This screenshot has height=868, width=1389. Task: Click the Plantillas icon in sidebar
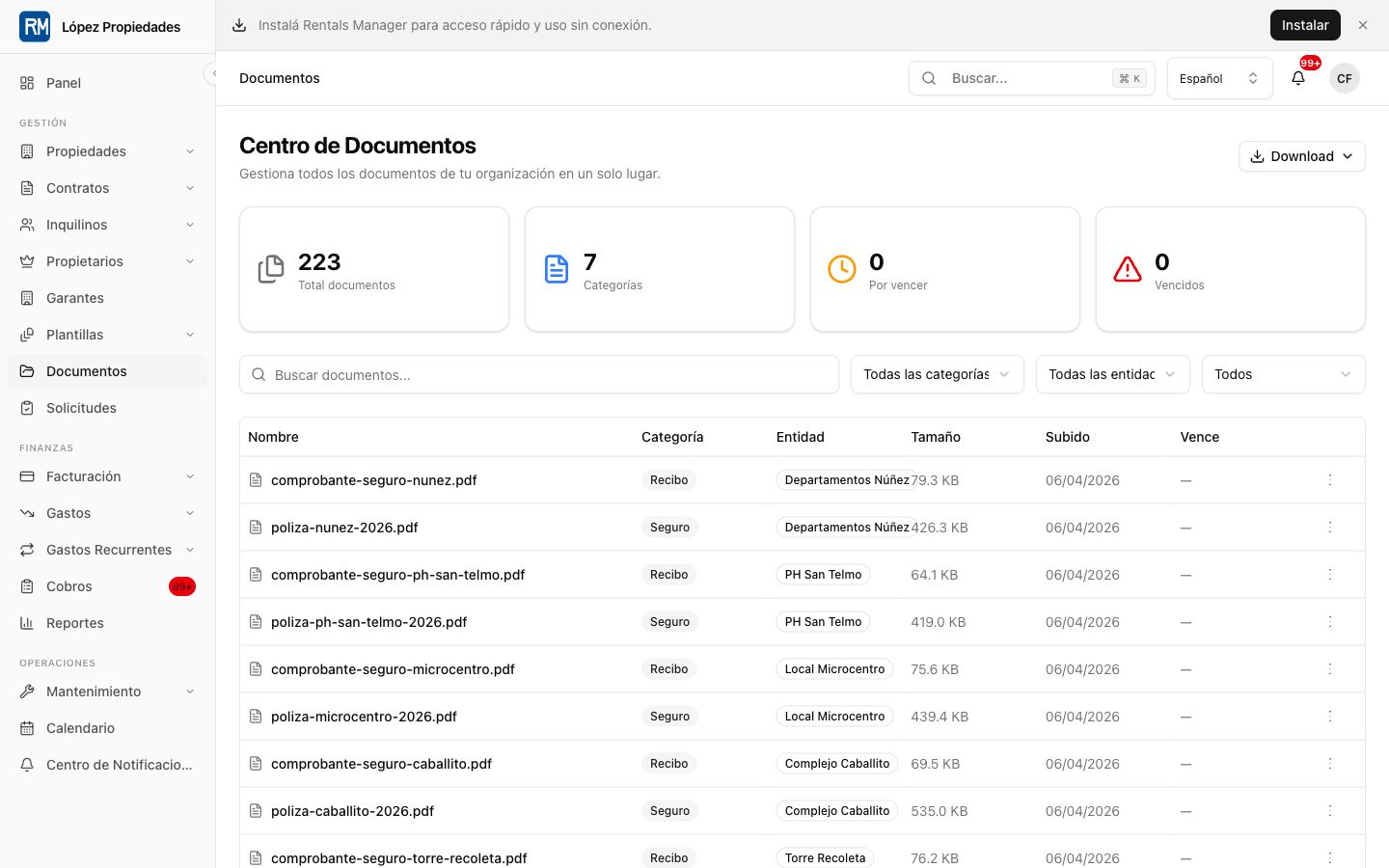(27, 335)
